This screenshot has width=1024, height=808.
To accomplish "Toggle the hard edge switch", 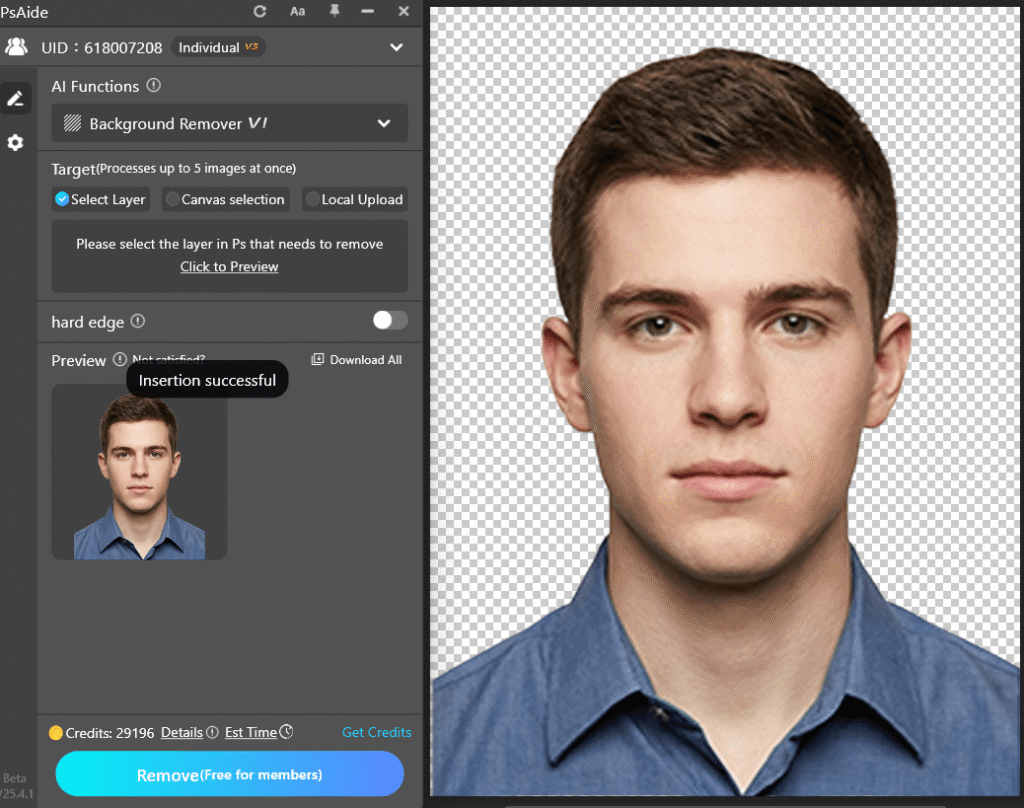I will [389, 320].
